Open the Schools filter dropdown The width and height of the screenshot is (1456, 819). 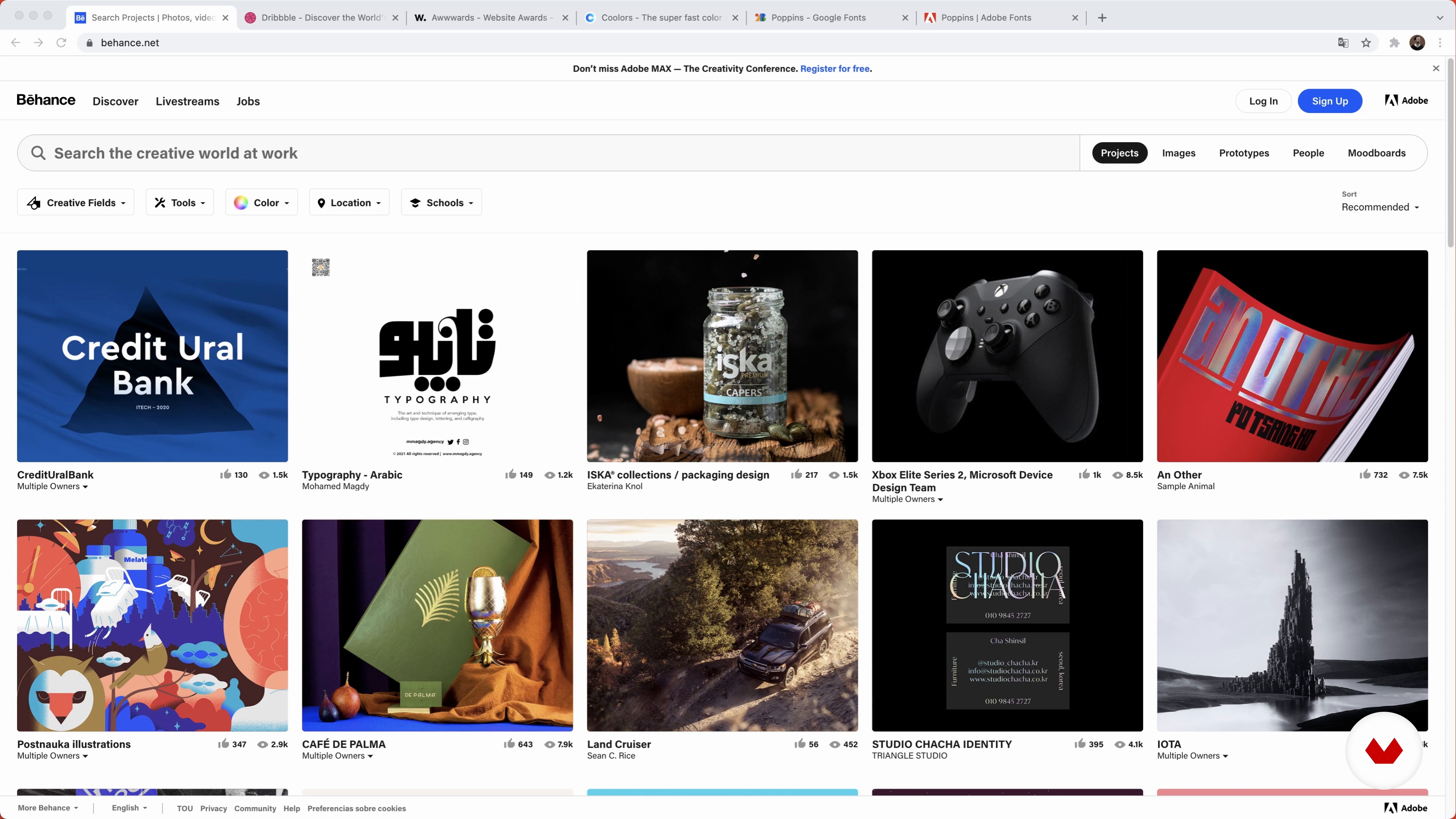[441, 202]
